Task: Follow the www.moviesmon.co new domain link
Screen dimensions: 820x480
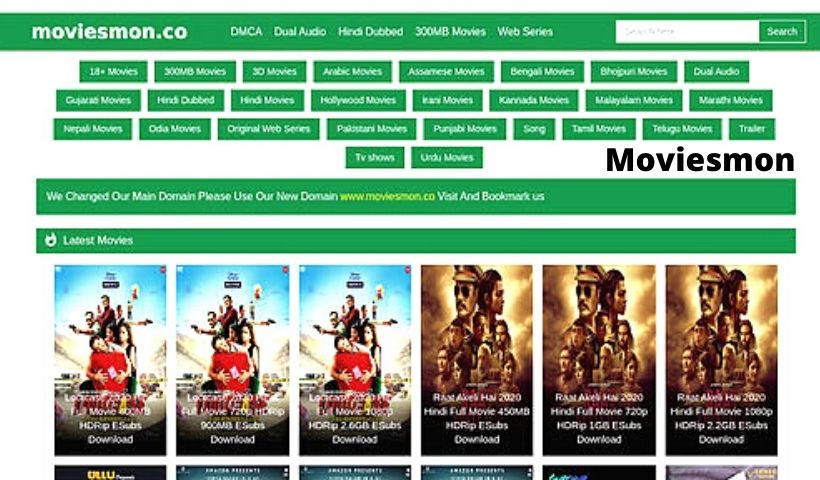Action: 387,197
